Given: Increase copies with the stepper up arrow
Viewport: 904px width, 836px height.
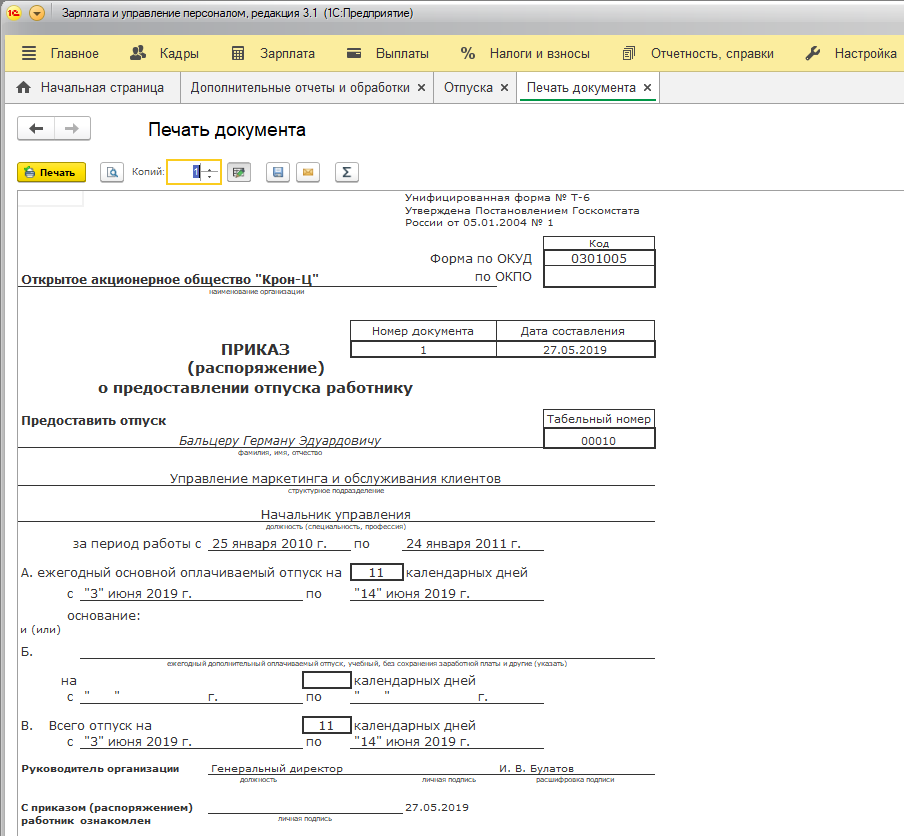Looking at the screenshot, I should tap(209, 168).
